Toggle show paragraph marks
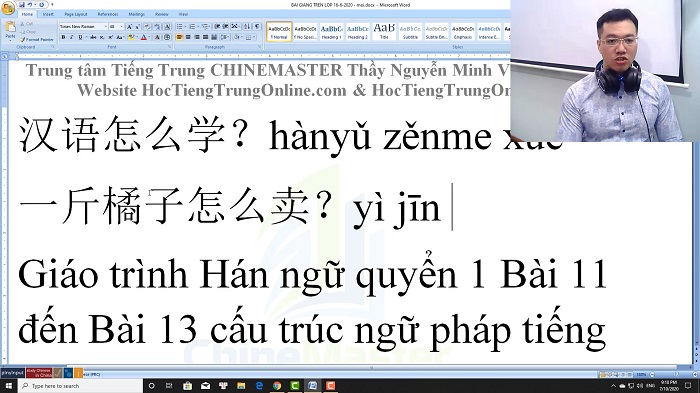Viewport: 700px width, 393px height. pos(257,27)
